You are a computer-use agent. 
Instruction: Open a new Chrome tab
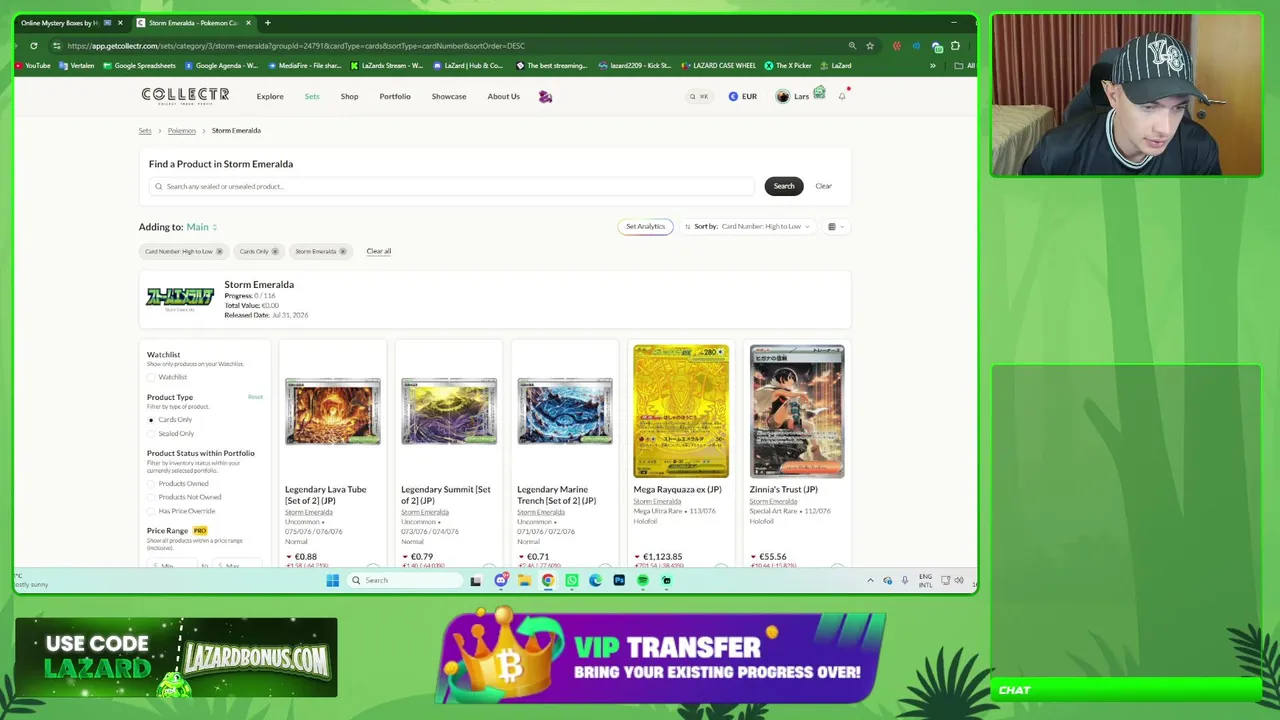(267, 23)
